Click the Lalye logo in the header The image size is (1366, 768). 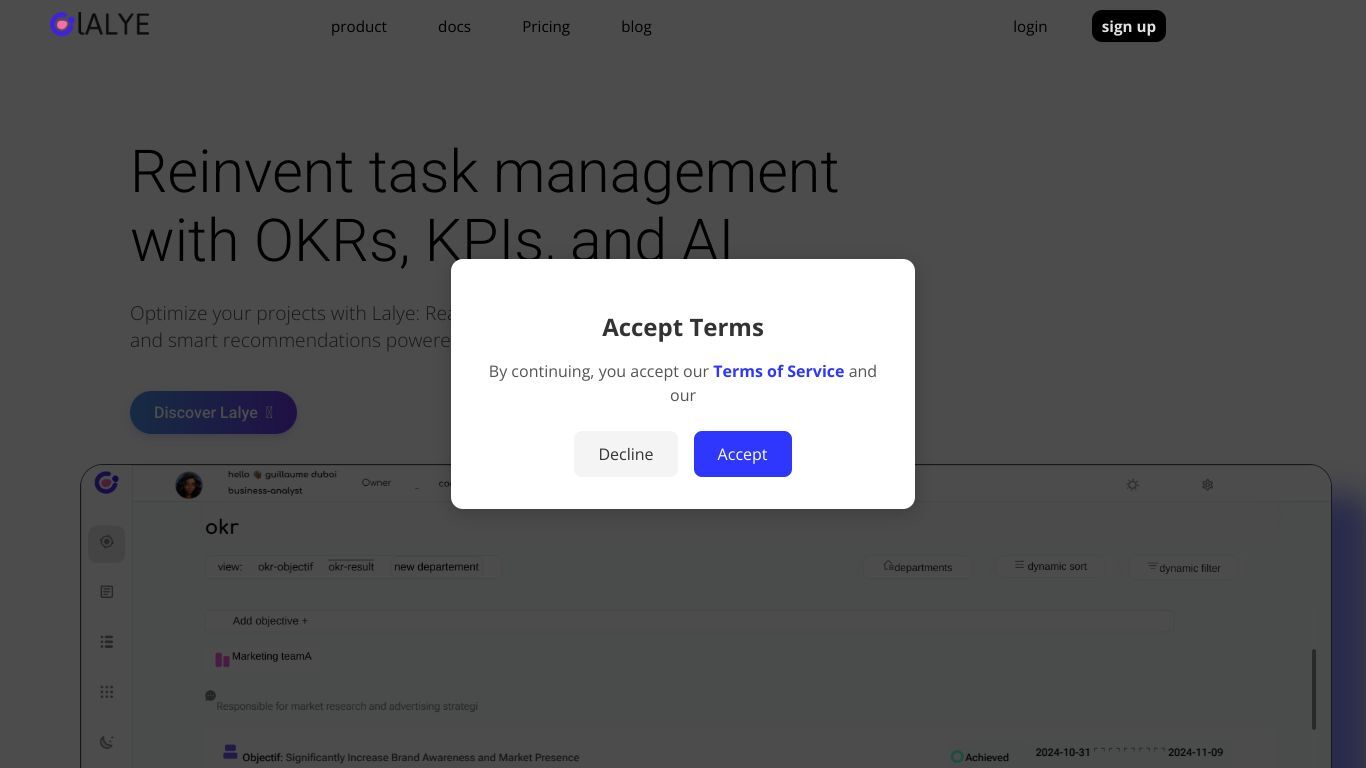pyautogui.click(x=100, y=24)
